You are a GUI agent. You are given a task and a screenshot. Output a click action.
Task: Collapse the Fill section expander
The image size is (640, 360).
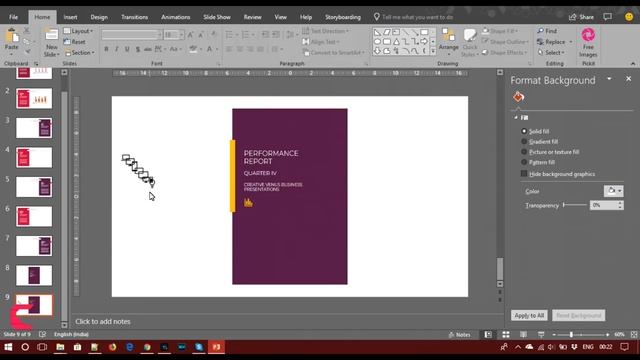pyautogui.click(x=516, y=118)
